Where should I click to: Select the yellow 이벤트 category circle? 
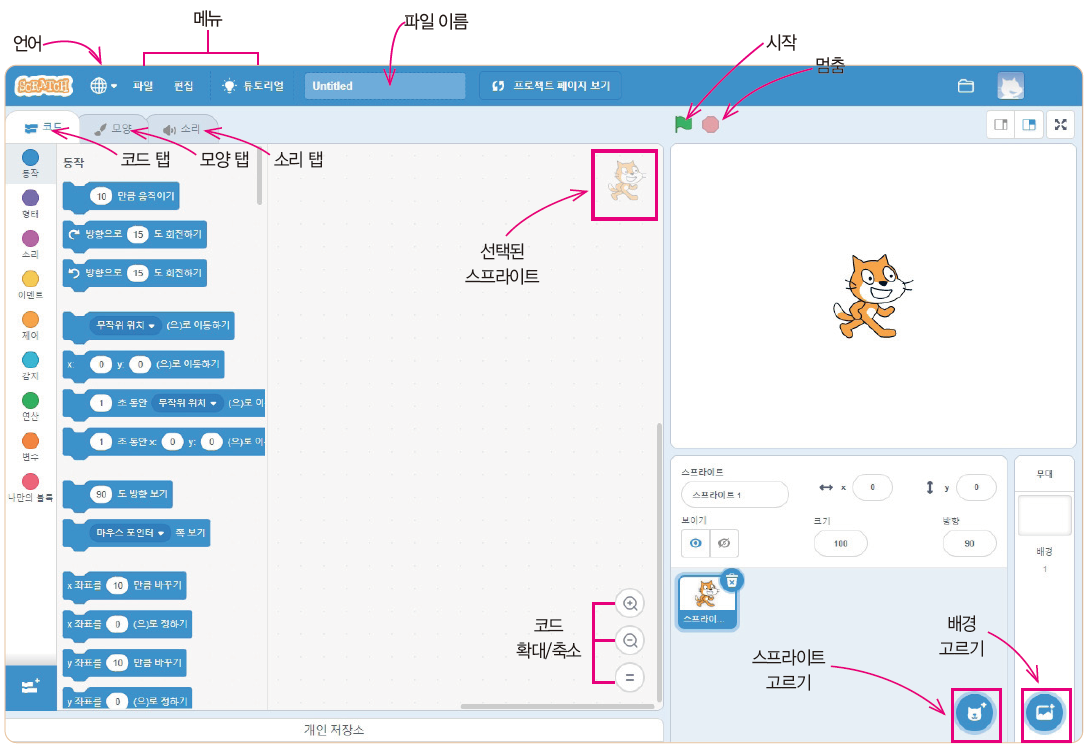pyautogui.click(x=29, y=278)
